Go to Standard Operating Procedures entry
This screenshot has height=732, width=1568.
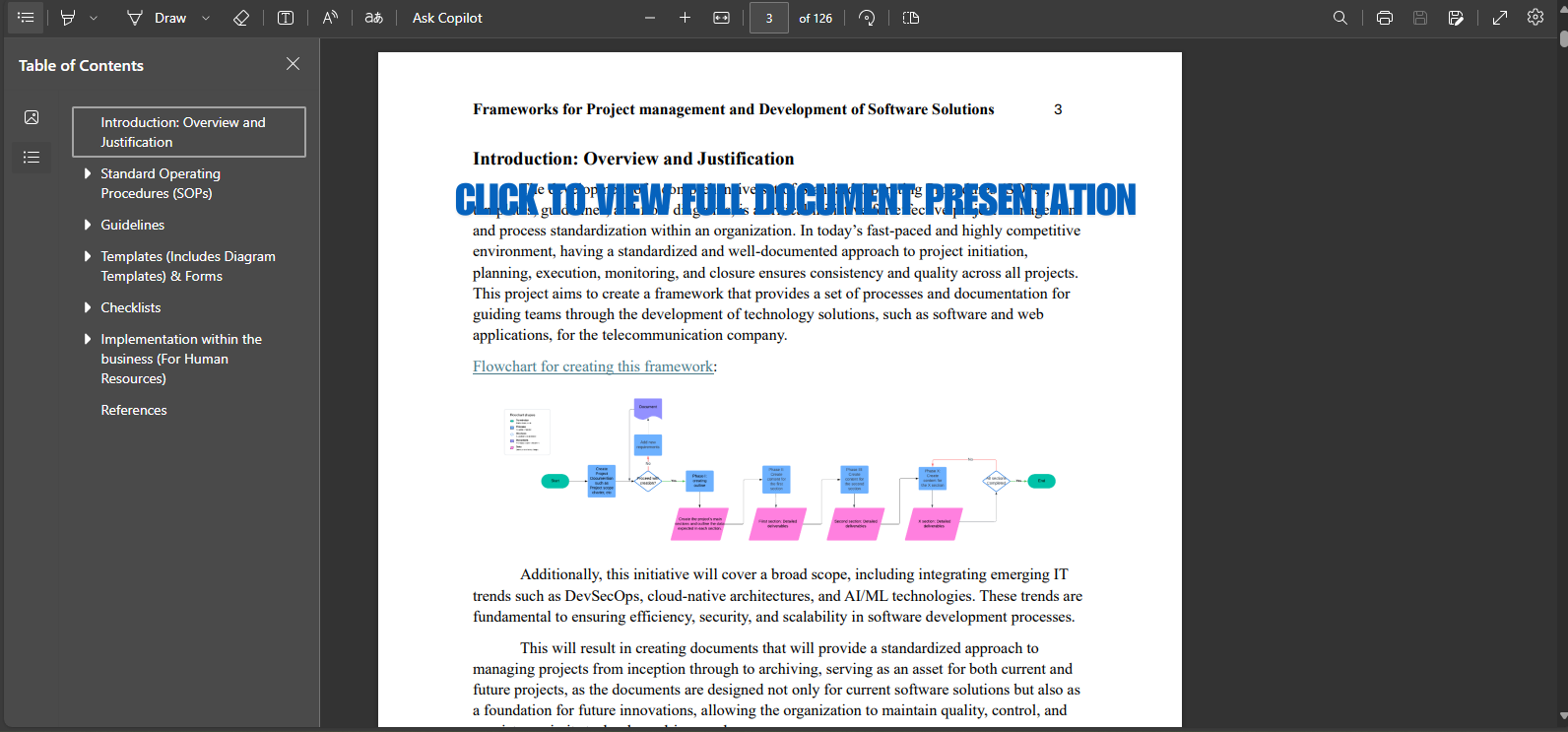tap(161, 183)
